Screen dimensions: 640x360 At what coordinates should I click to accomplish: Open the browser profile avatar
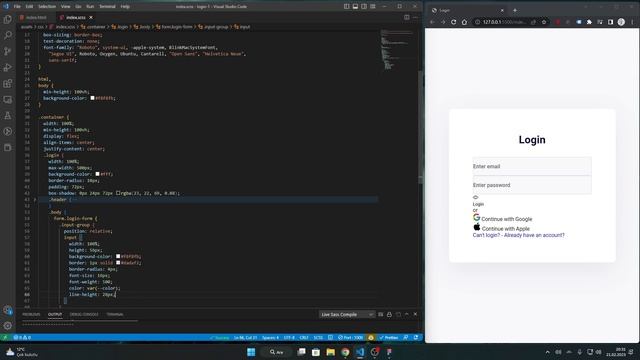point(621,22)
